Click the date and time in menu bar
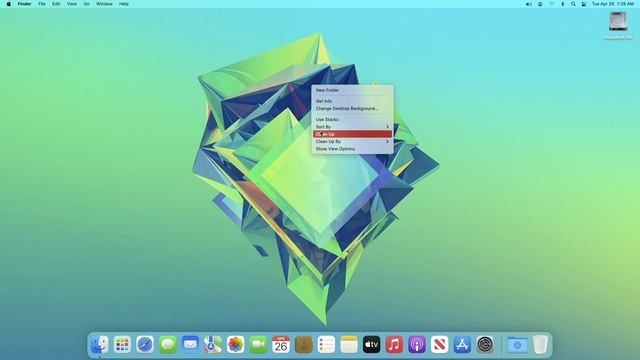This screenshot has height=360, width=640. pos(613,4)
